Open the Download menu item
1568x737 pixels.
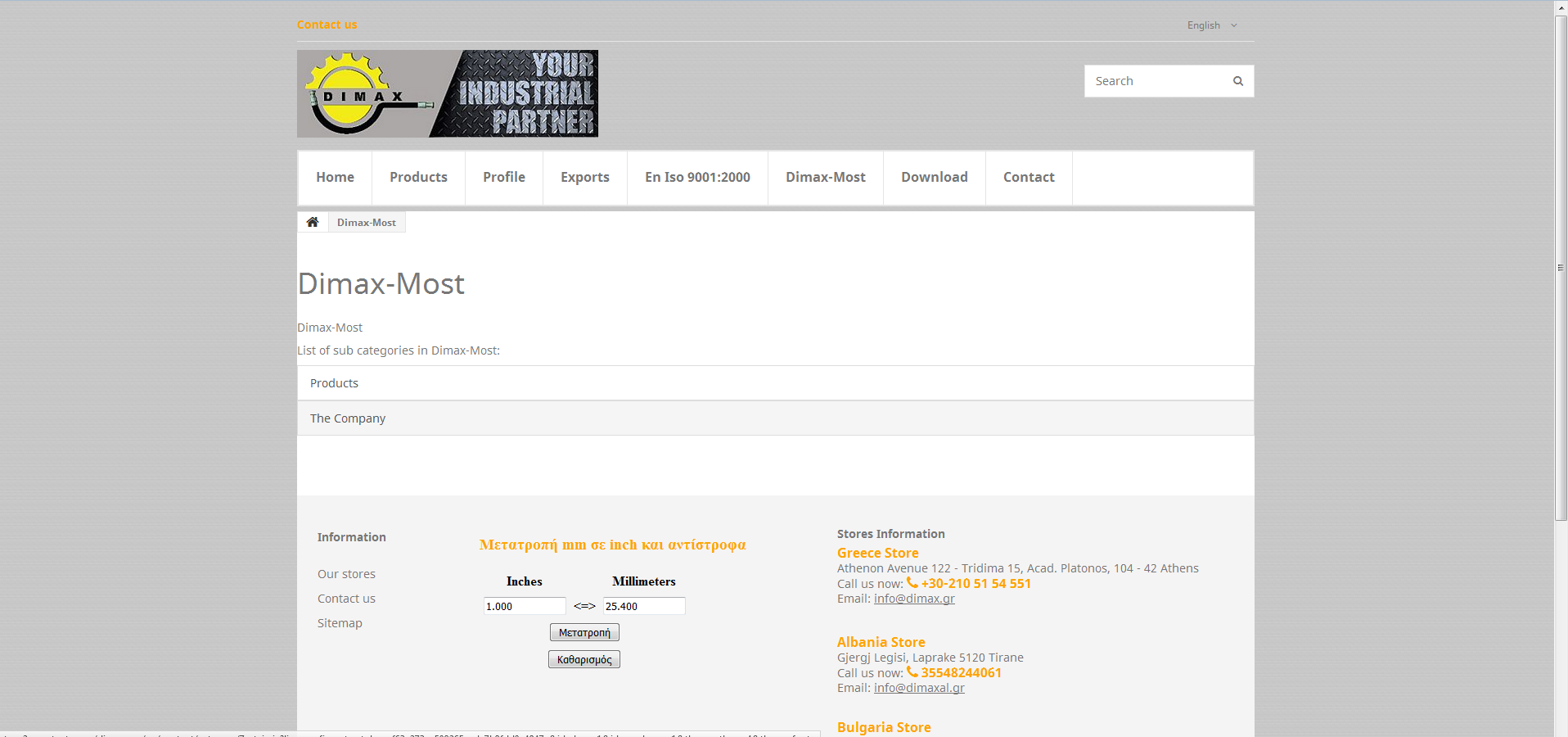tap(935, 177)
